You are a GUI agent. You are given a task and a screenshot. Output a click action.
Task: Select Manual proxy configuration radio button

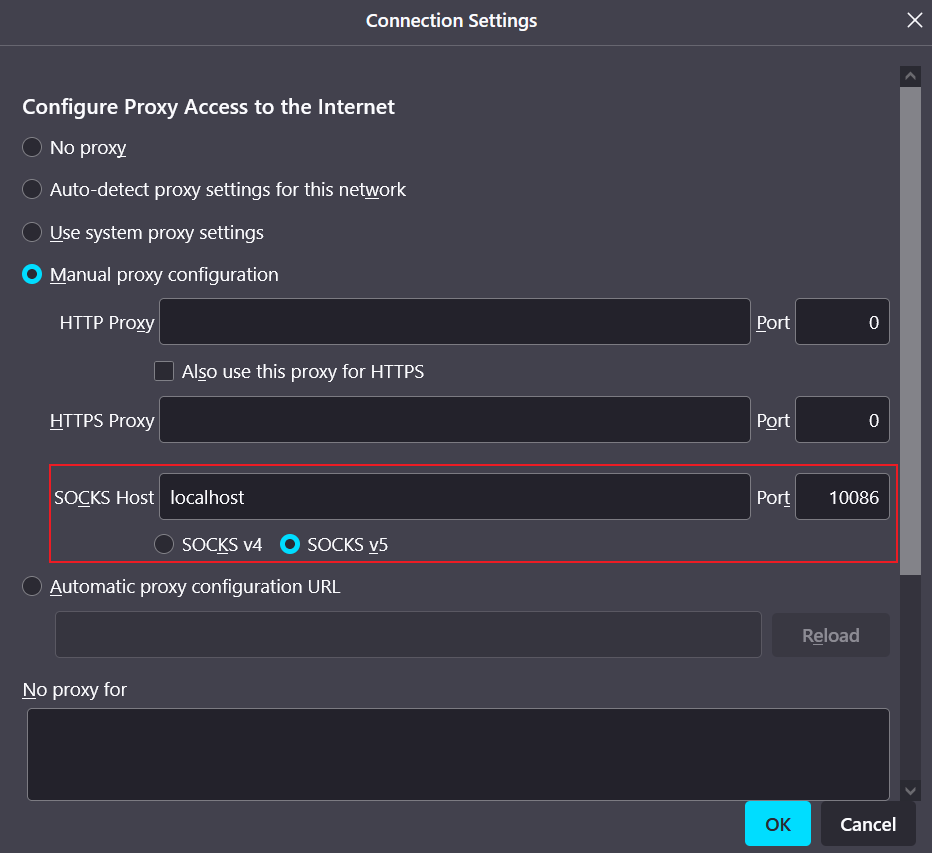tap(33, 275)
